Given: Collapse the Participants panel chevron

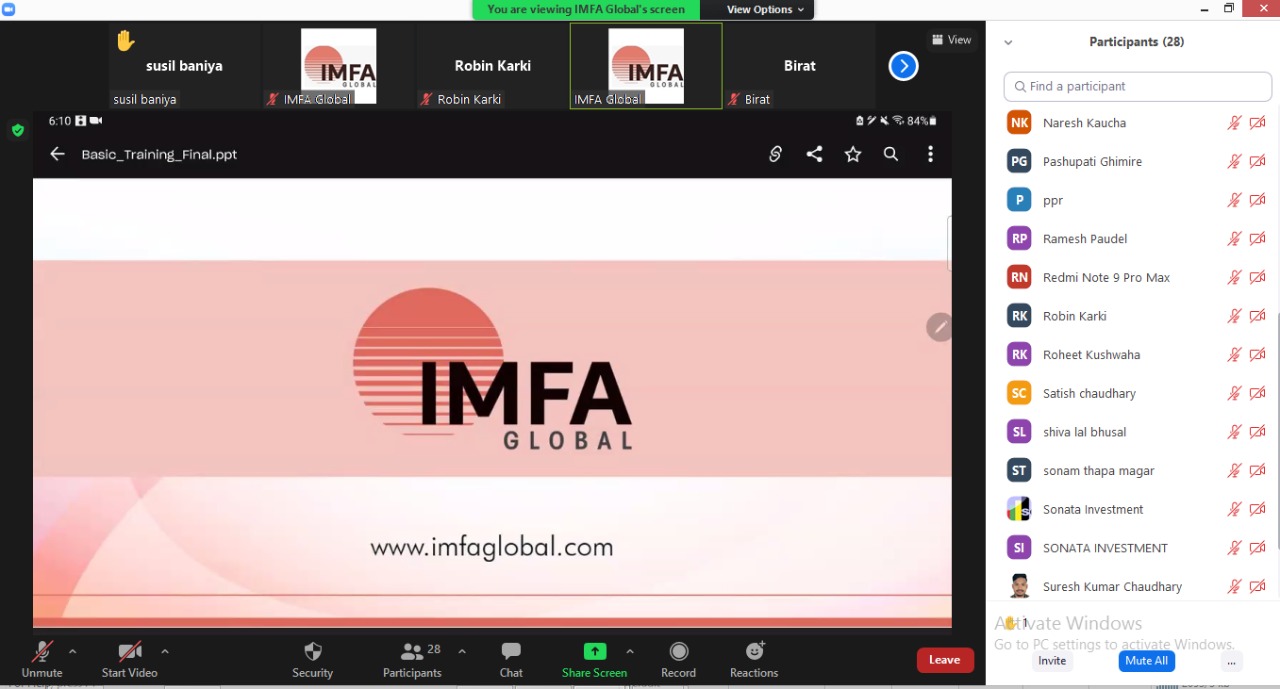Looking at the screenshot, I should click(1008, 42).
